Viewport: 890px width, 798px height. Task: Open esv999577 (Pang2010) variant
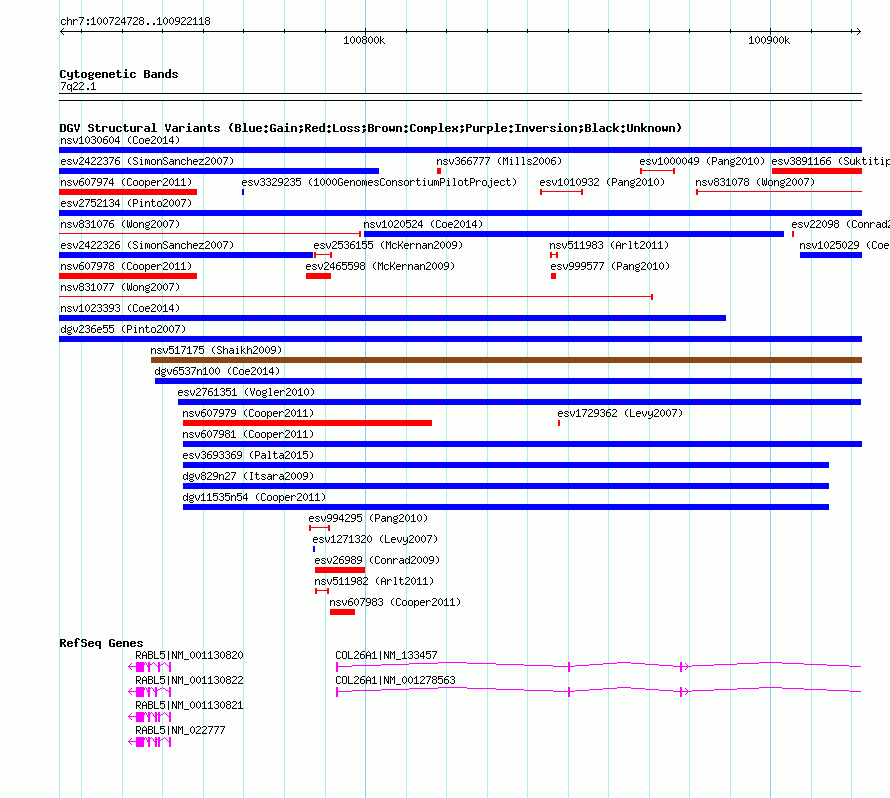(x=610, y=266)
